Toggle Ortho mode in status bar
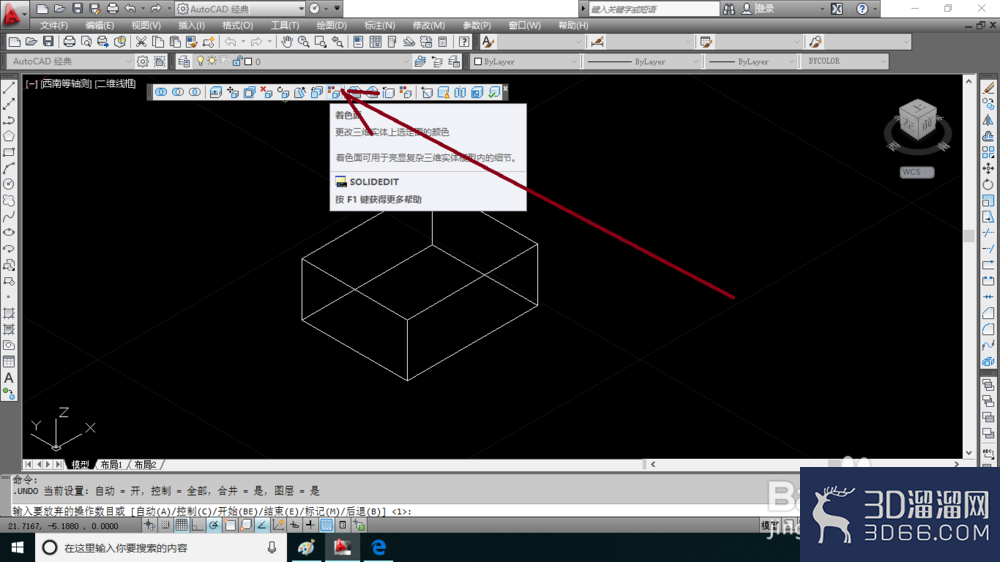Image resolution: width=1000 pixels, height=562 pixels. click(198, 526)
